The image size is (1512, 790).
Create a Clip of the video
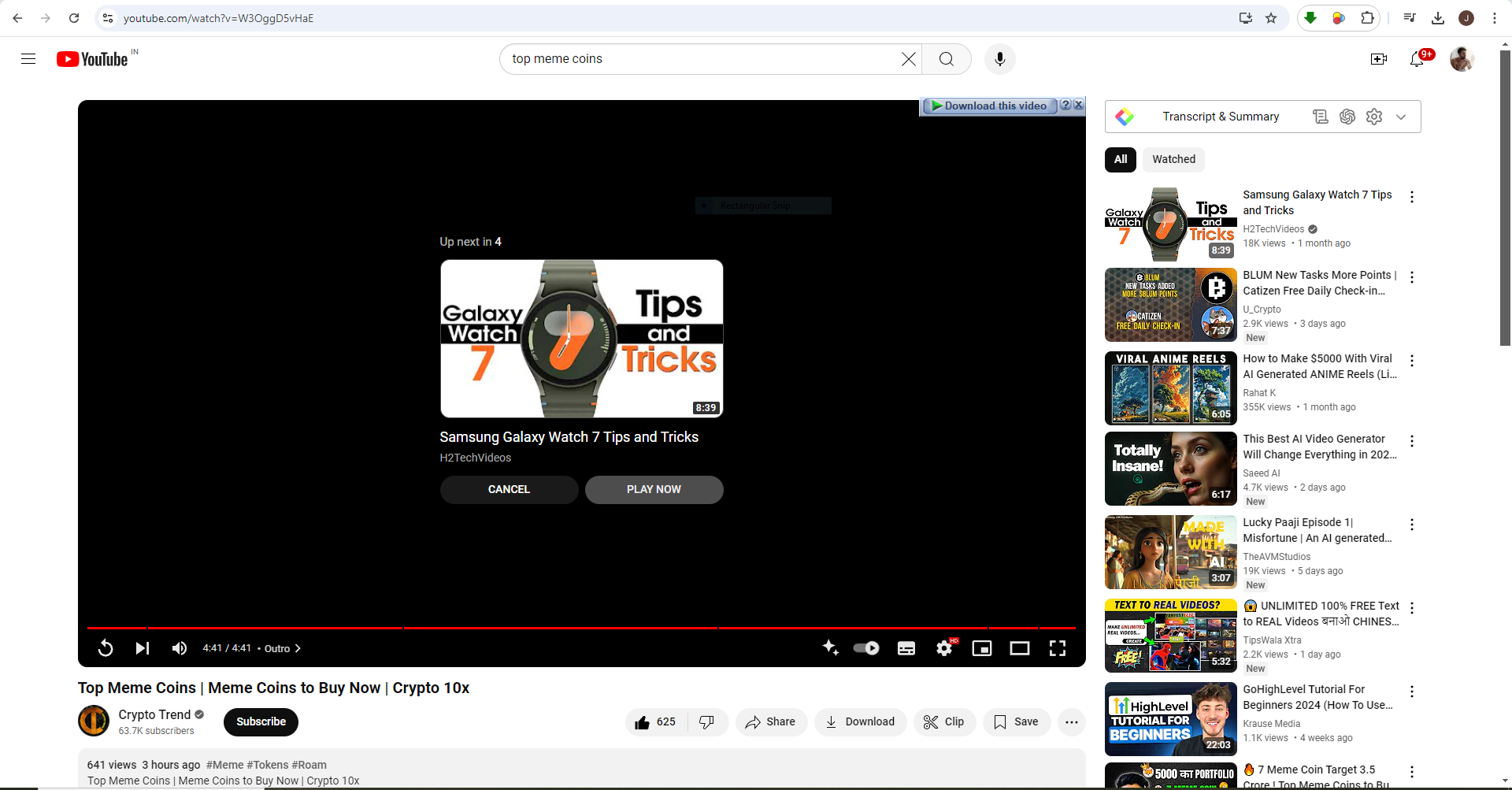(x=944, y=722)
